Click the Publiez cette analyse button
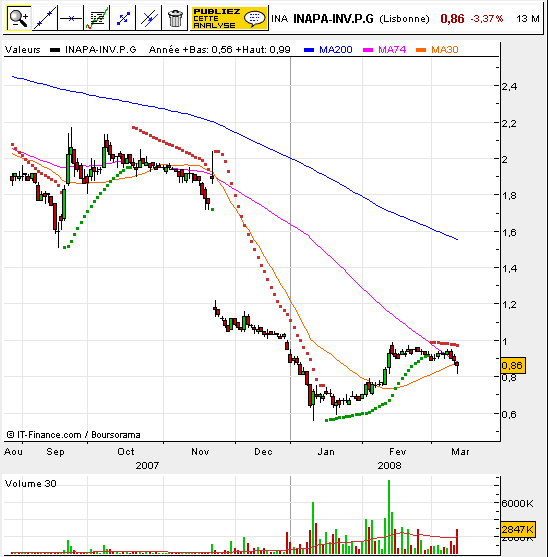548x557 pixels. pos(229,18)
